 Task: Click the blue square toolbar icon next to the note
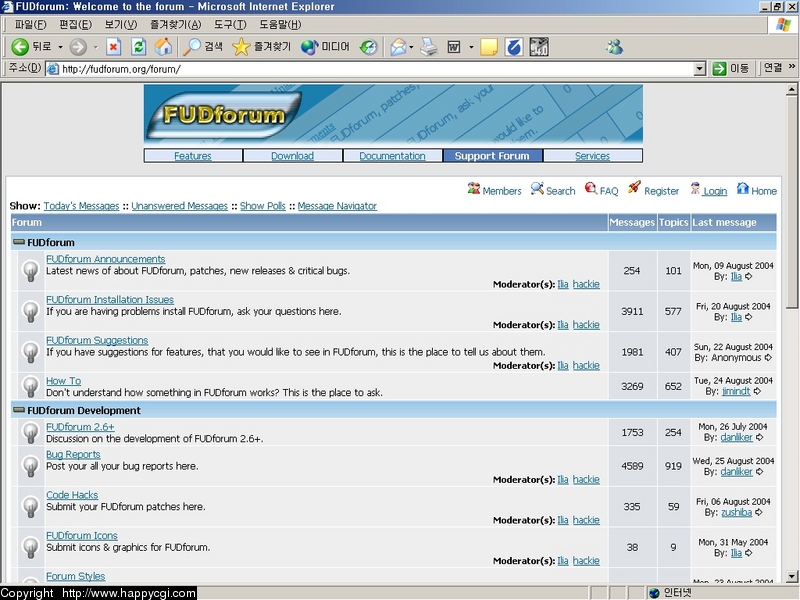click(x=514, y=47)
